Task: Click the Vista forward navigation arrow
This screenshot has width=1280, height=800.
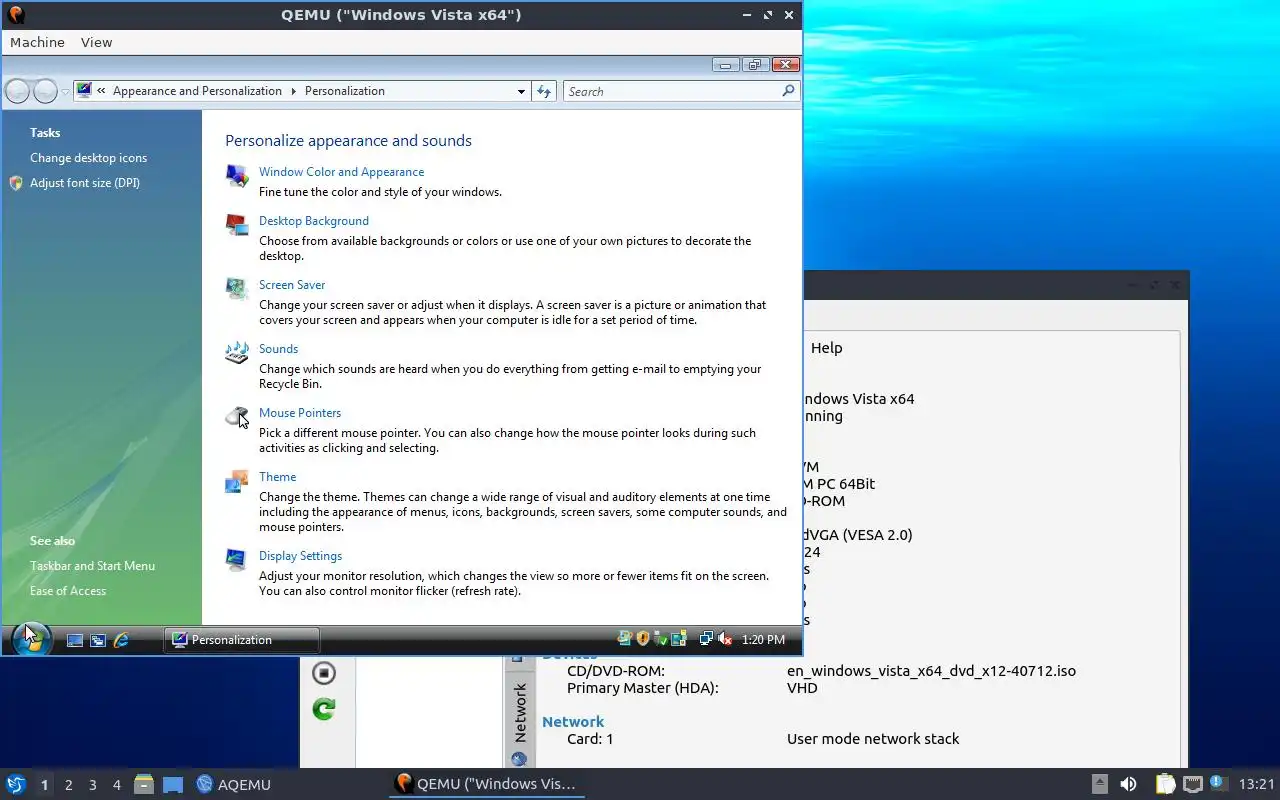Action: pyautogui.click(x=45, y=91)
